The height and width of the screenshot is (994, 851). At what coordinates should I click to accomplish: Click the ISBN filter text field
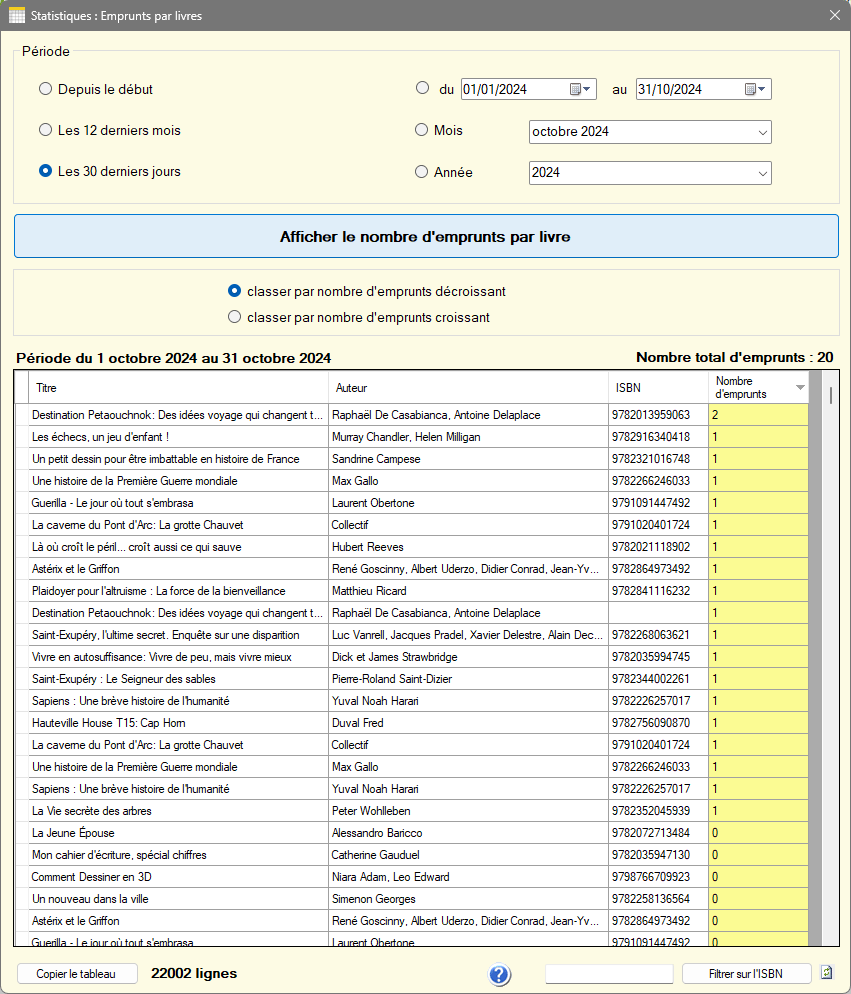[609, 974]
